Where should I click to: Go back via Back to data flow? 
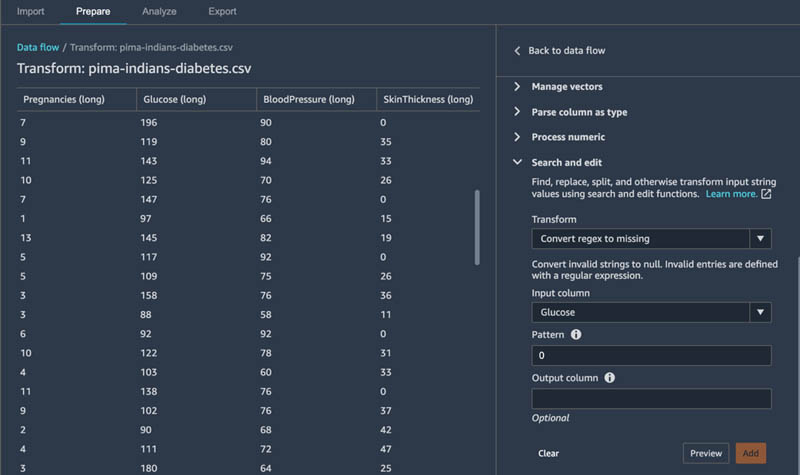(x=566, y=51)
